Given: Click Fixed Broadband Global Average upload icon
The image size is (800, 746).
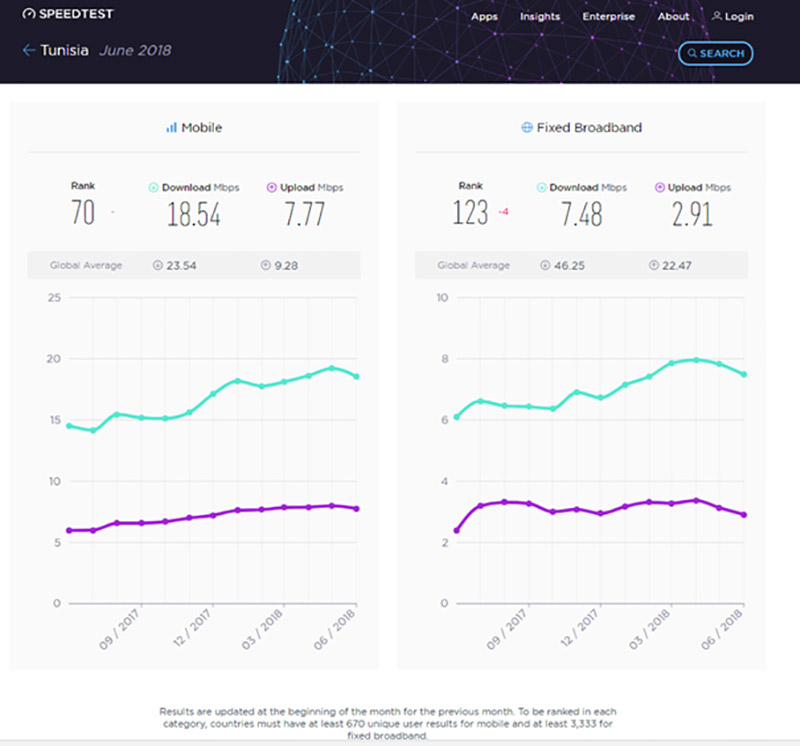Looking at the screenshot, I should click(x=654, y=265).
